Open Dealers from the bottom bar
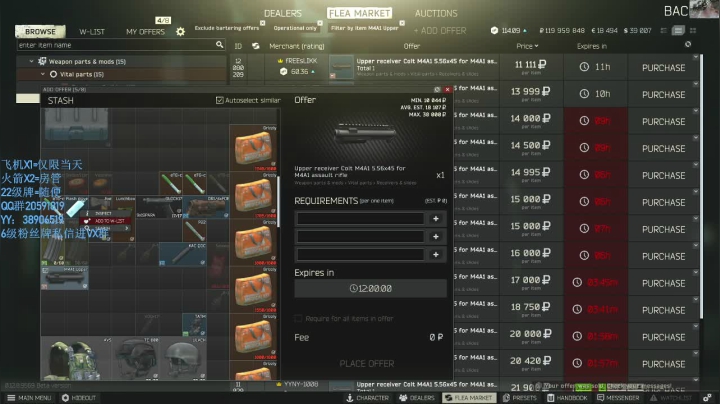720x404 pixels. (x=416, y=398)
